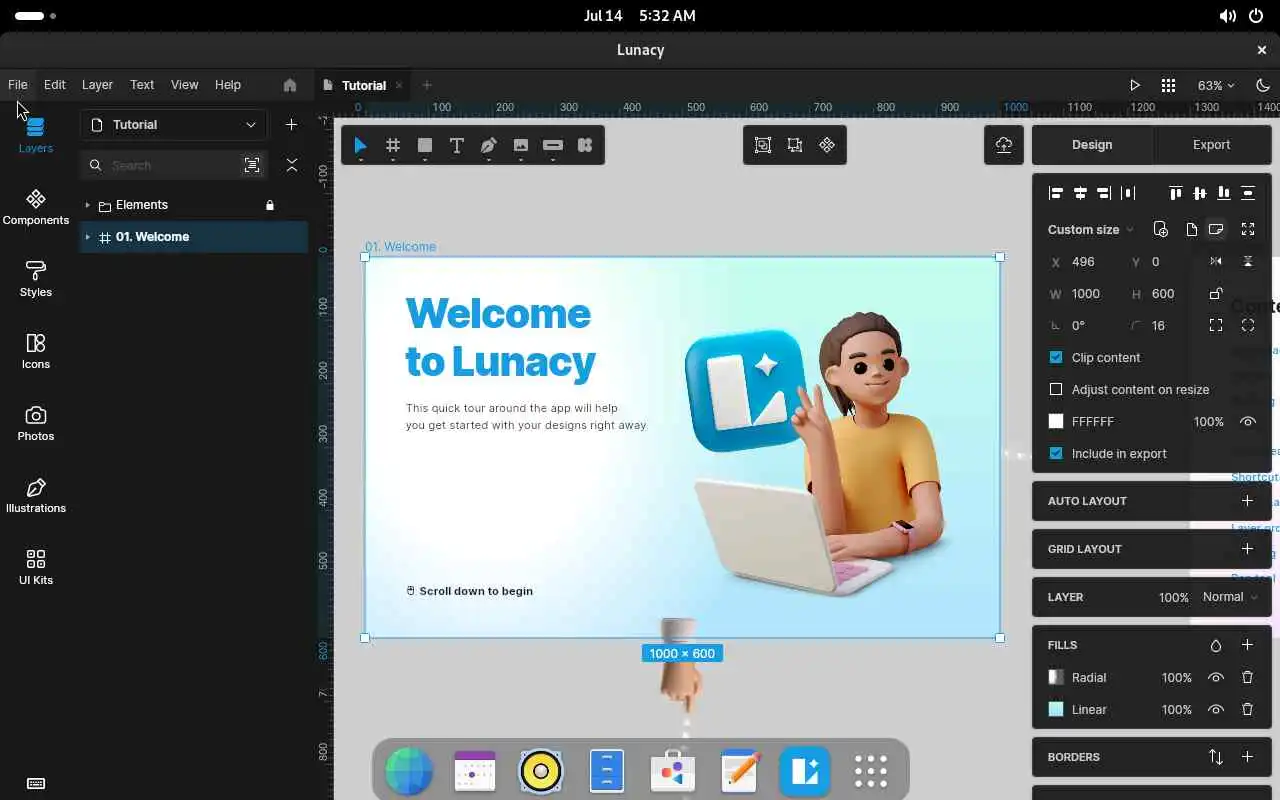Image resolution: width=1280 pixels, height=800 pixels.
Task: Open the File menu
Action: click(x=18, y=85)
